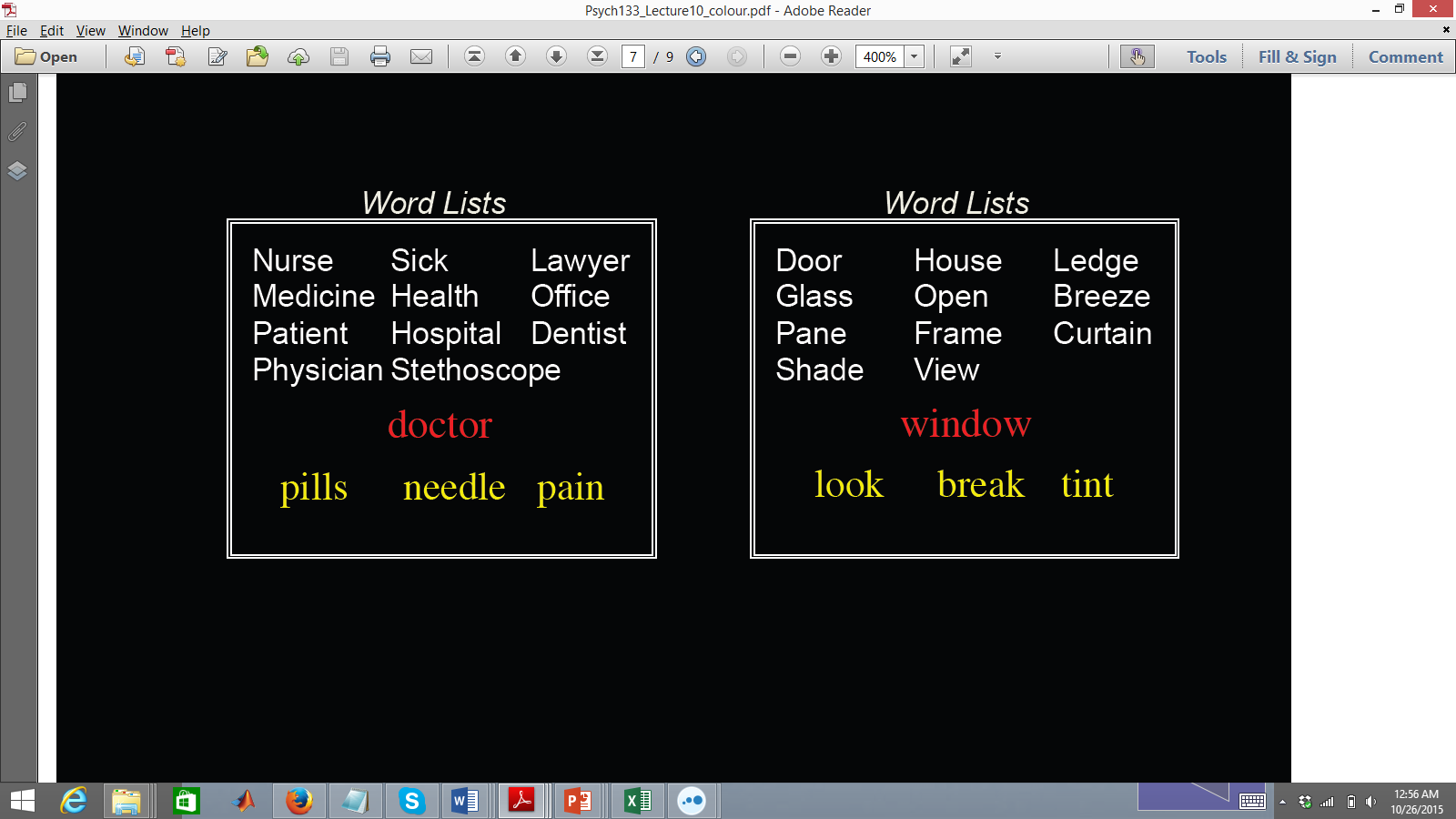Click the share file folder icon
The width and height of the screenshot is (1456, 819).
(x=258, y=56)
